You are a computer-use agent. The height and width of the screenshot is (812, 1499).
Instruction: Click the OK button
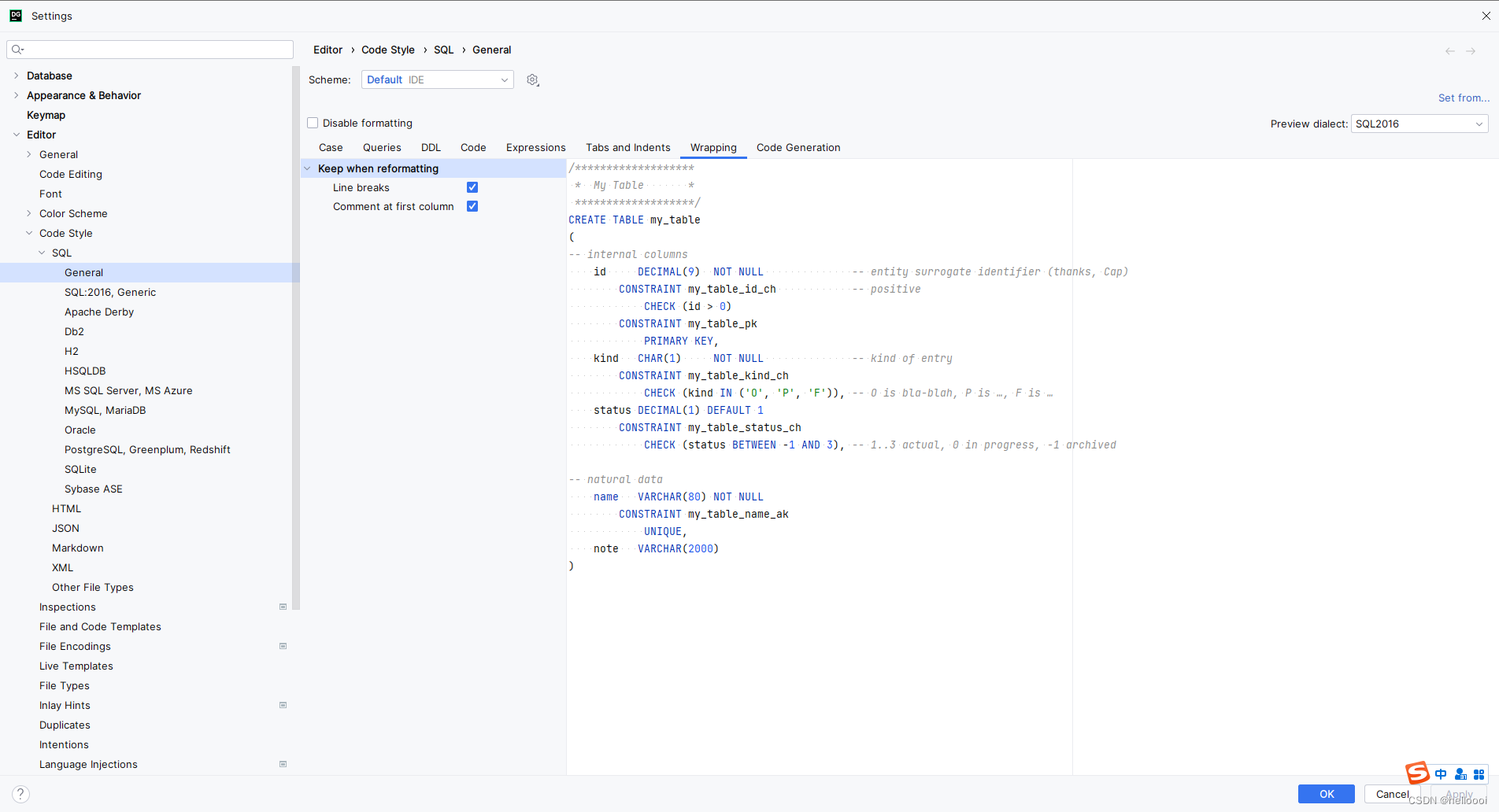point(1326,794)
